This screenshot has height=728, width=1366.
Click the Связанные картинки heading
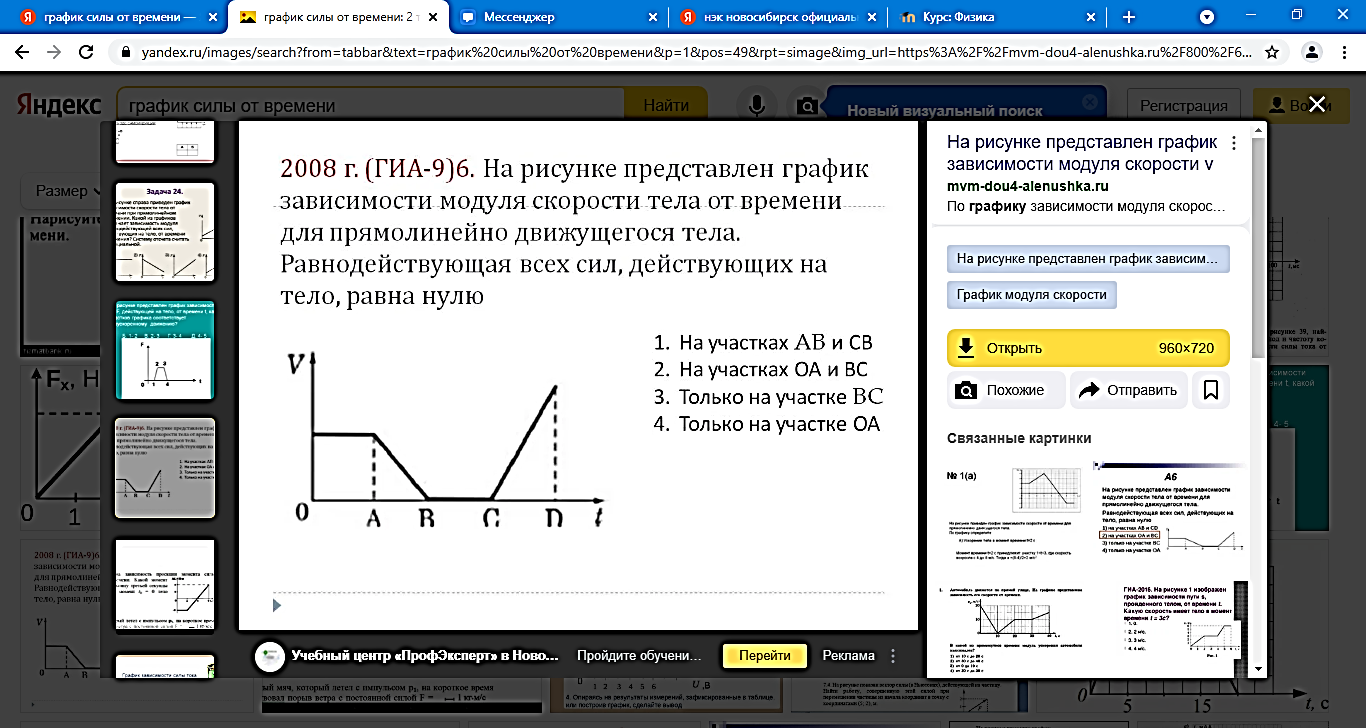point(1019,438)
